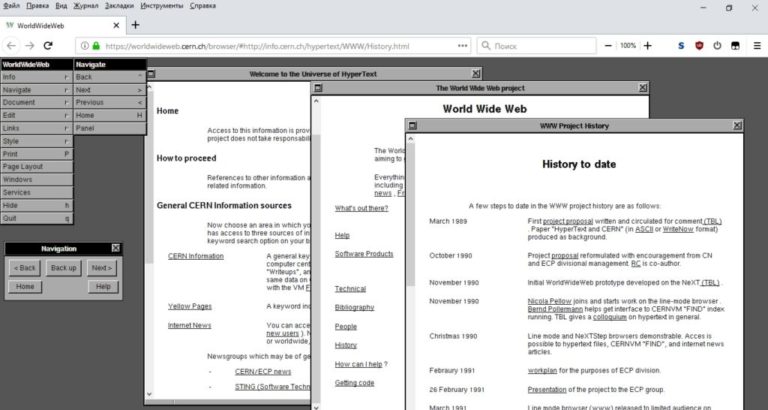
Task: Click the search magnifier icon
Action: click(486, 46)
